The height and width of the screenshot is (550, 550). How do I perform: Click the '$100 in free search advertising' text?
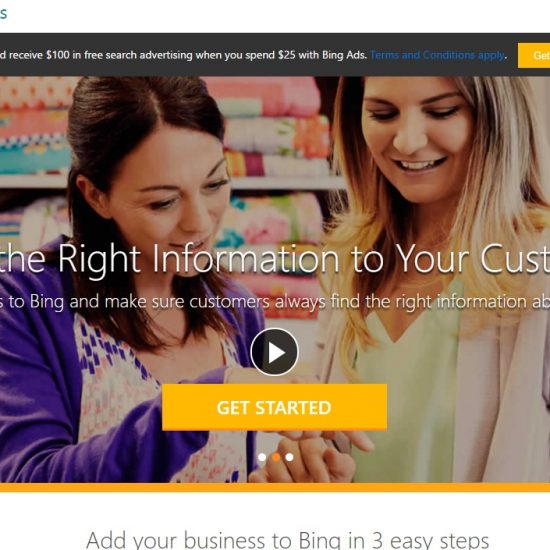pos(119,55)
